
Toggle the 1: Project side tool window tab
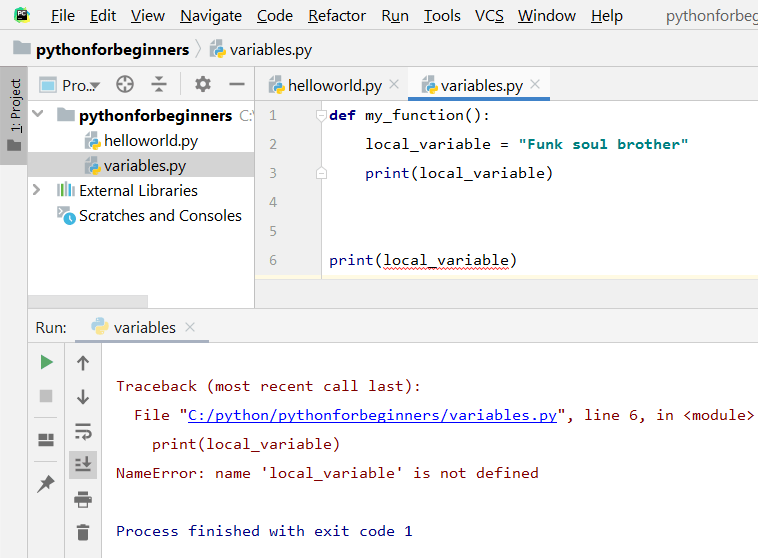(x=15, y=115)
